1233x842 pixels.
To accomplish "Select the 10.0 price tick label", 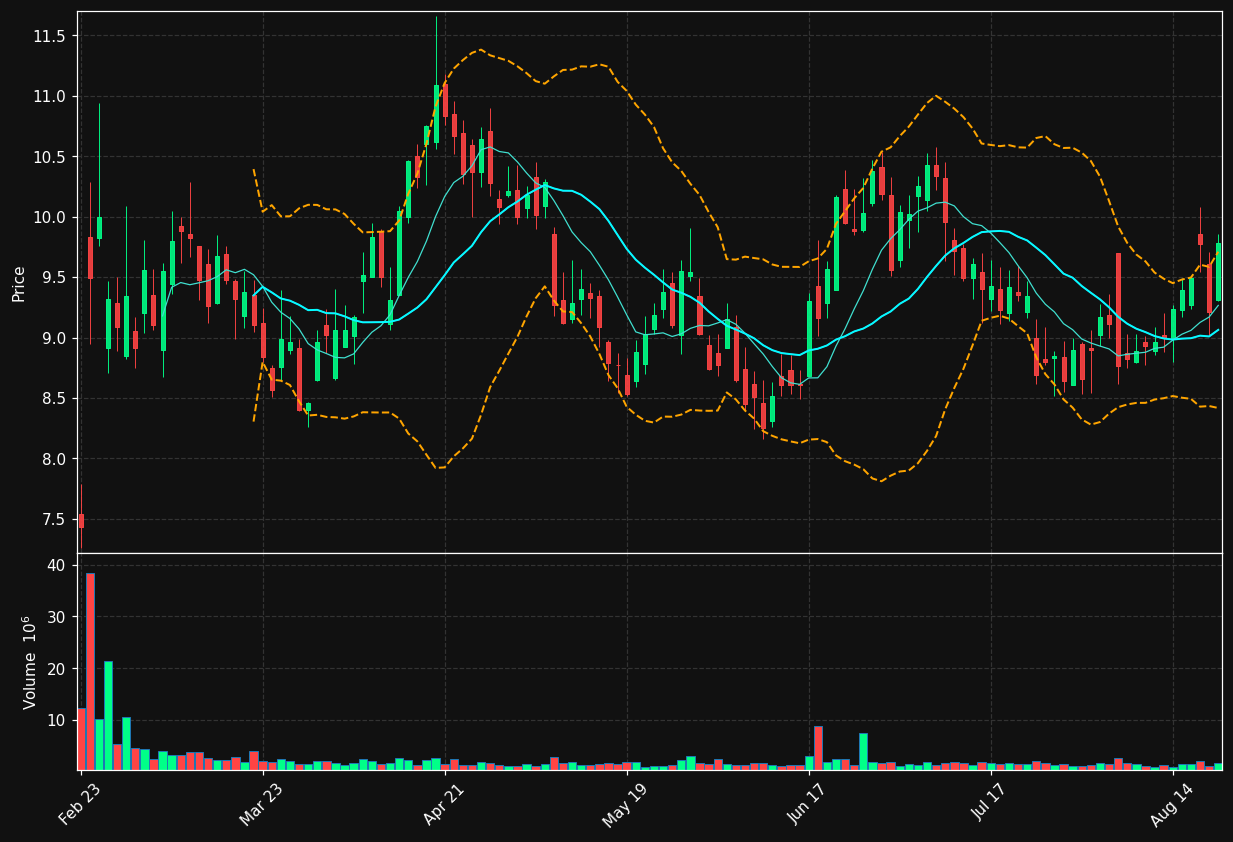I will pyautogui.click(x=49, y=218).
